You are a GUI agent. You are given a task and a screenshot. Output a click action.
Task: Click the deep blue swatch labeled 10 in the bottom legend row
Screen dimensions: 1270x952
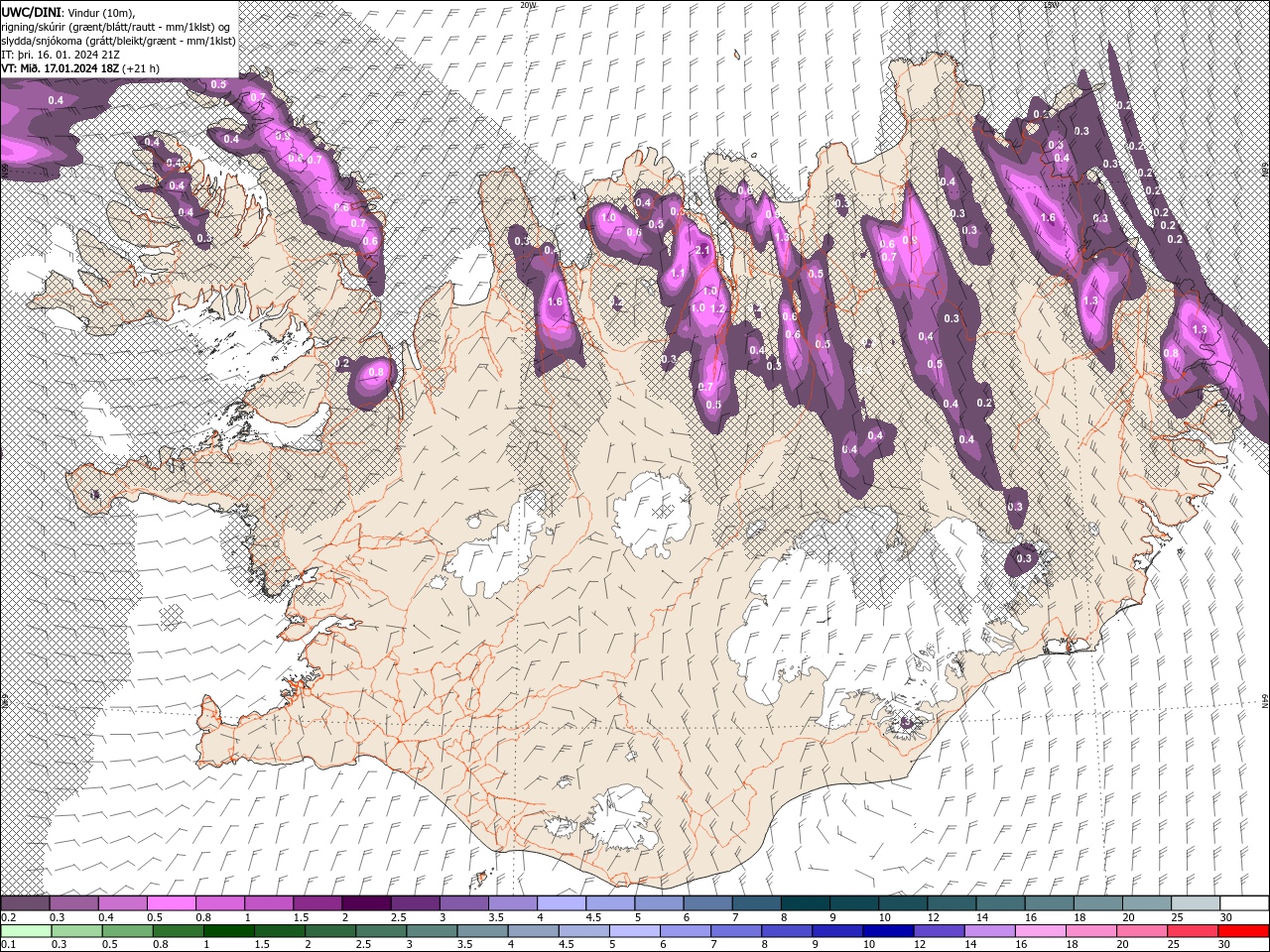[887, 930]
